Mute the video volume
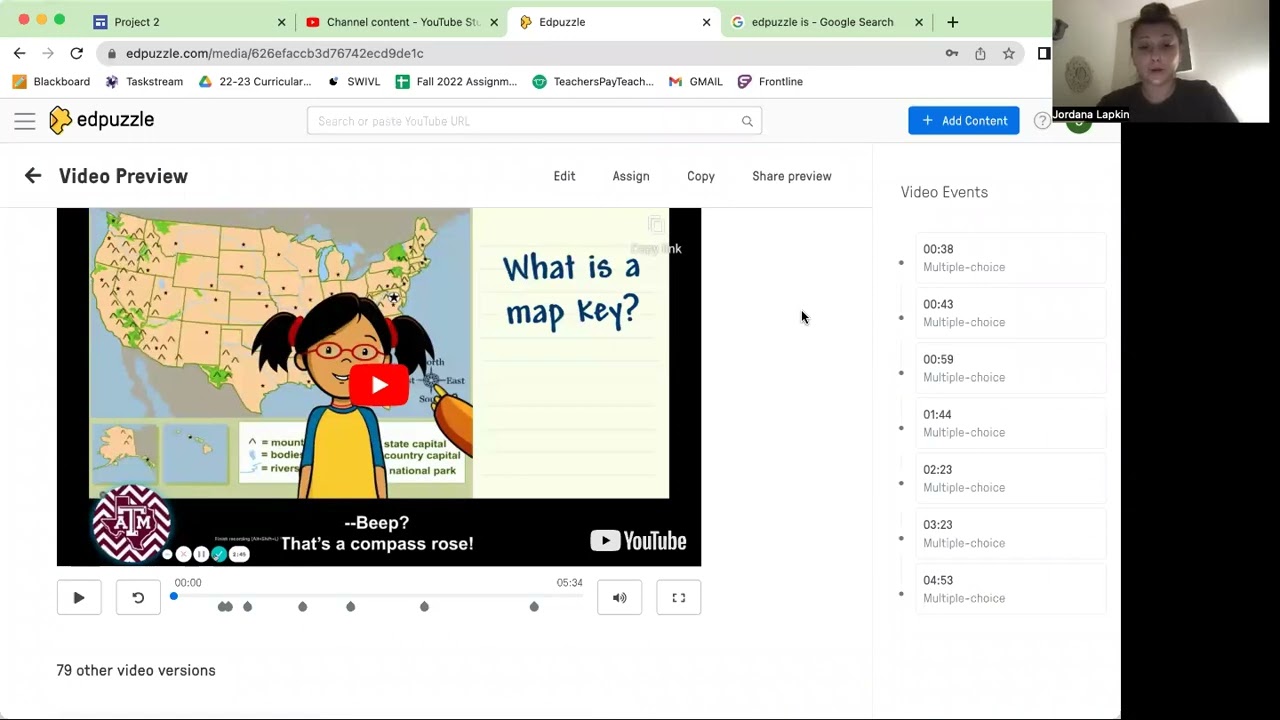Screen dimensions: 1280x720 (620, 598)
